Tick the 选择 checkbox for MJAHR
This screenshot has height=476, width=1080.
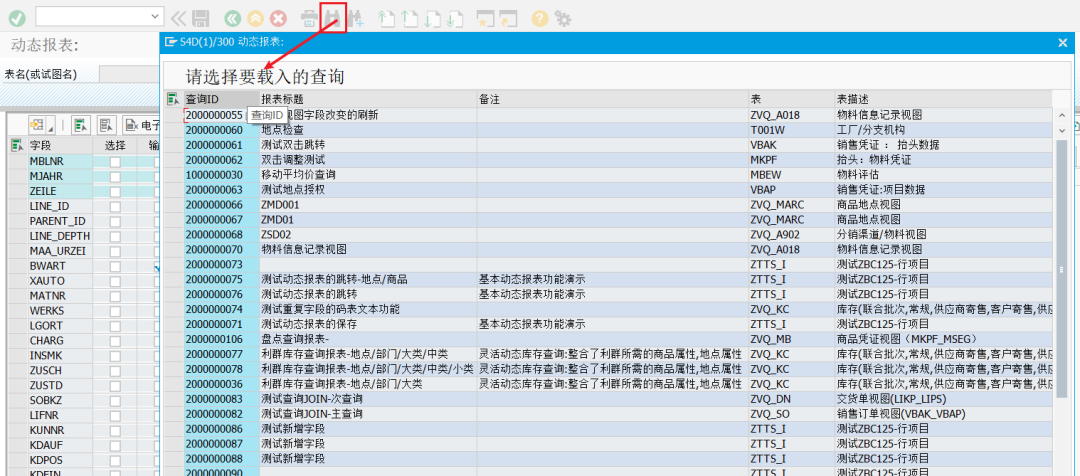tap(115, 176)
